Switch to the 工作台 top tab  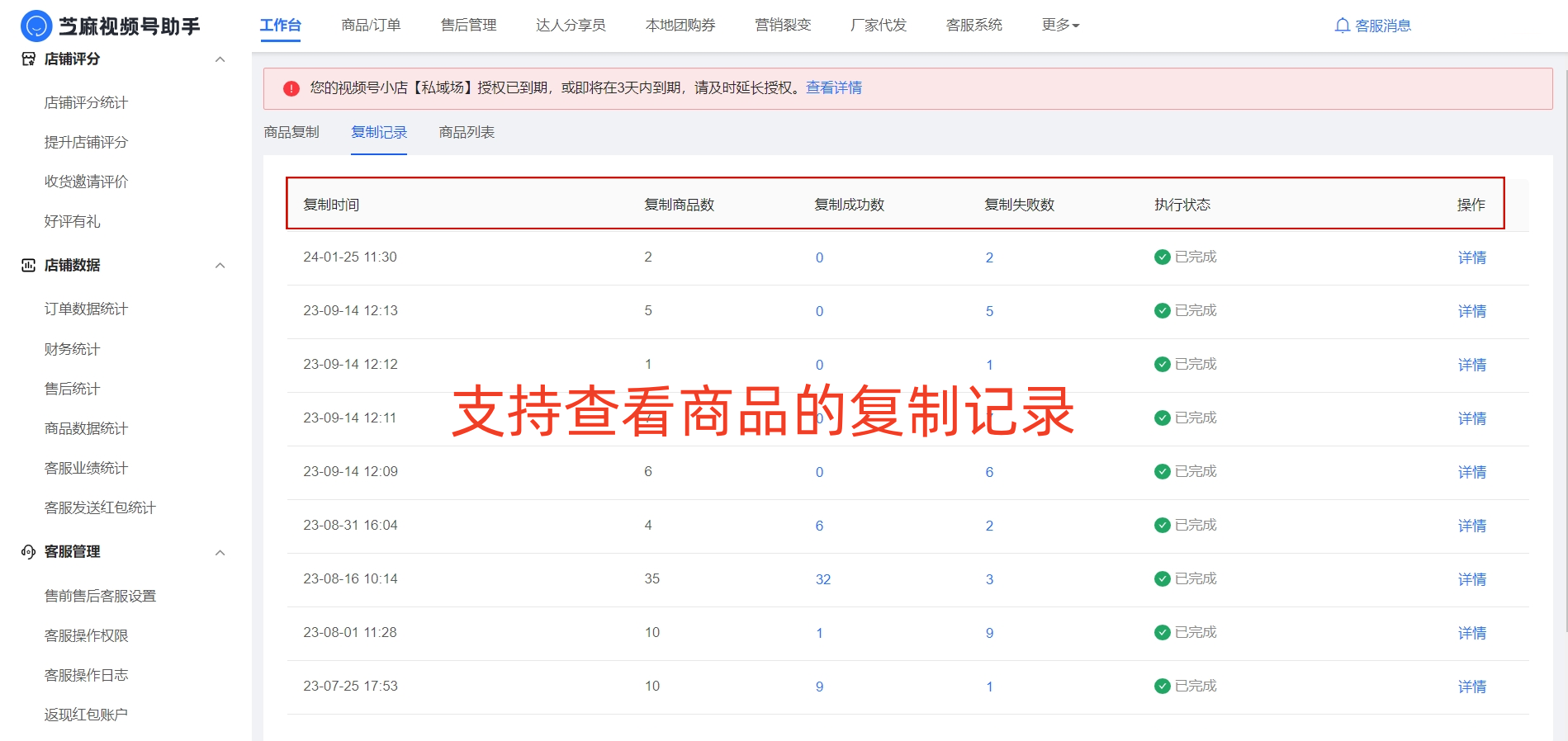[x=281, y=26]
